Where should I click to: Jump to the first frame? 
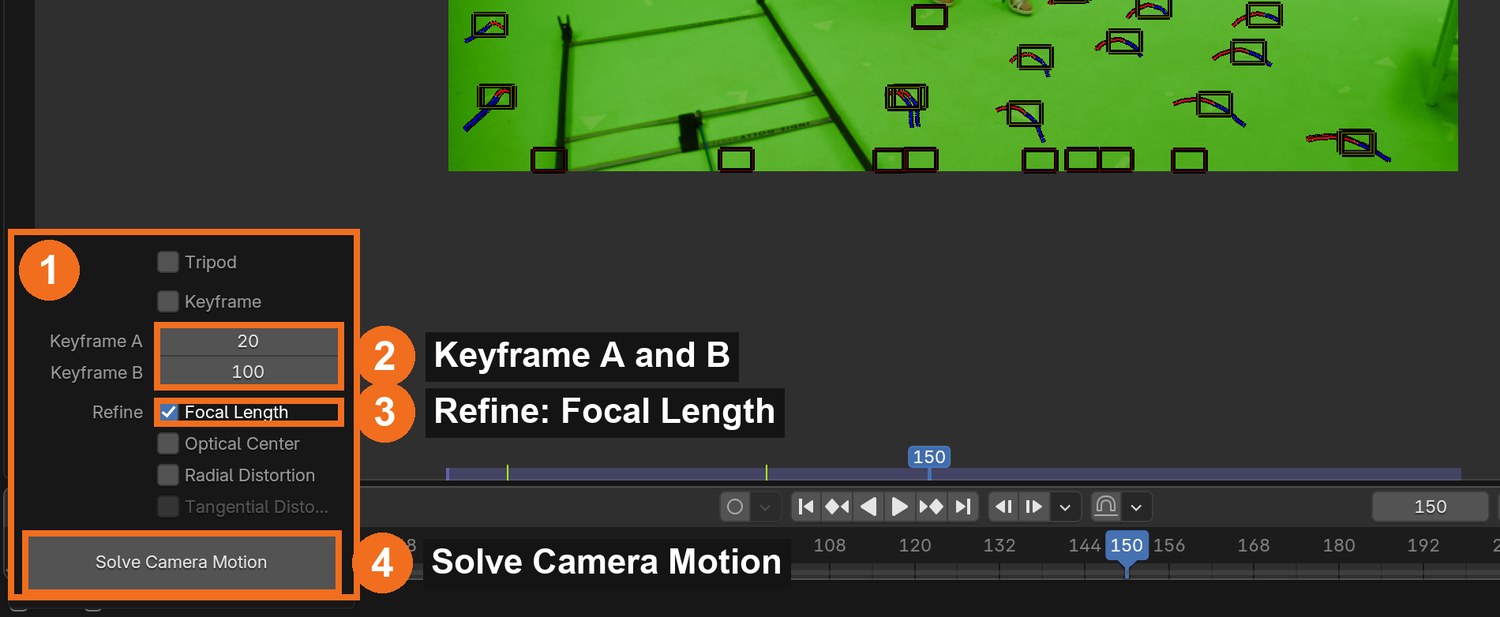click(x=806, y=507)
